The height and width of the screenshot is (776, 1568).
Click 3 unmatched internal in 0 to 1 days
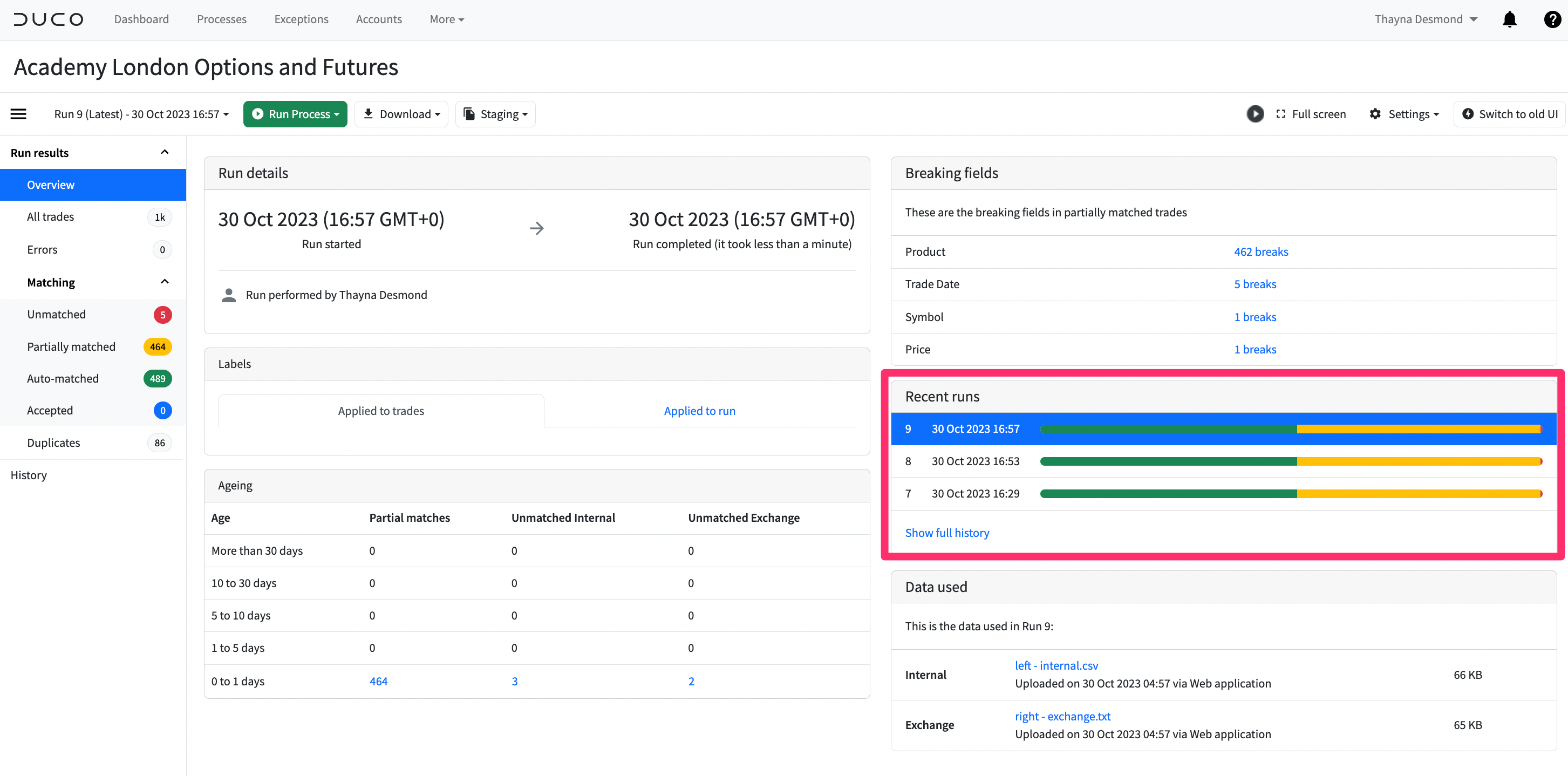(514, 681)
